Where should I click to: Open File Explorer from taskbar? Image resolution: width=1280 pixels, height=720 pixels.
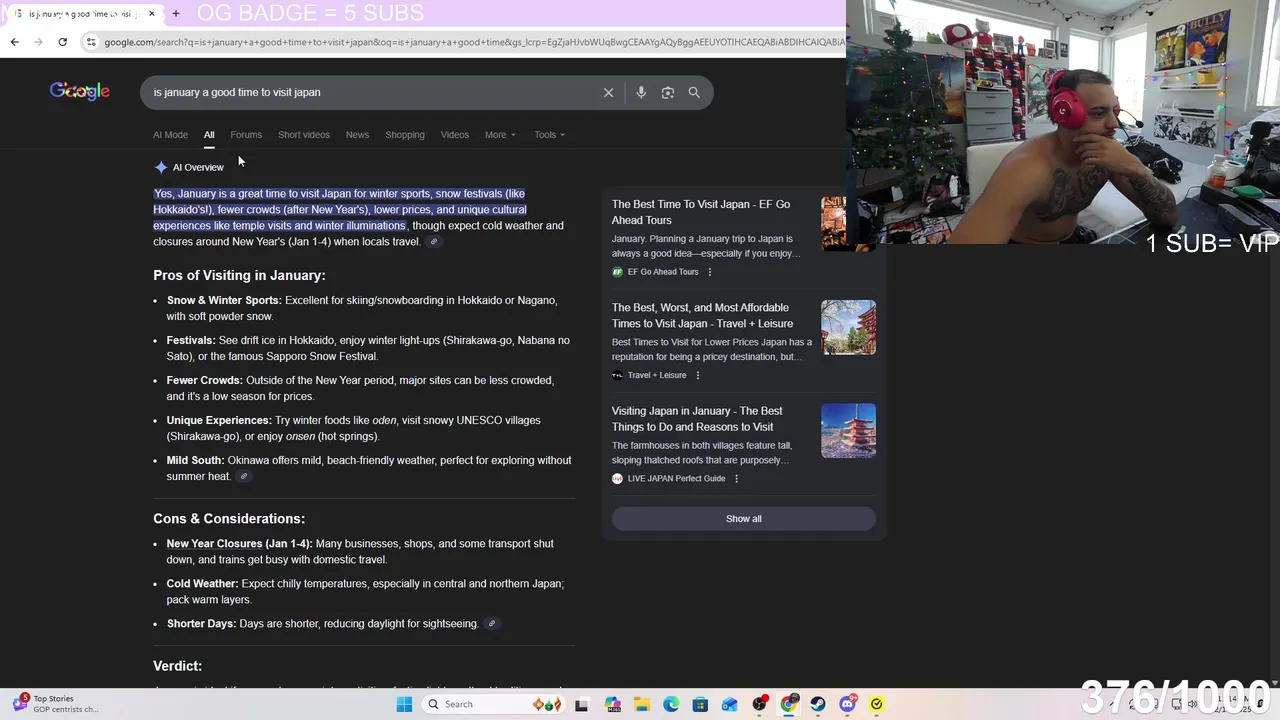pos(641,704)
